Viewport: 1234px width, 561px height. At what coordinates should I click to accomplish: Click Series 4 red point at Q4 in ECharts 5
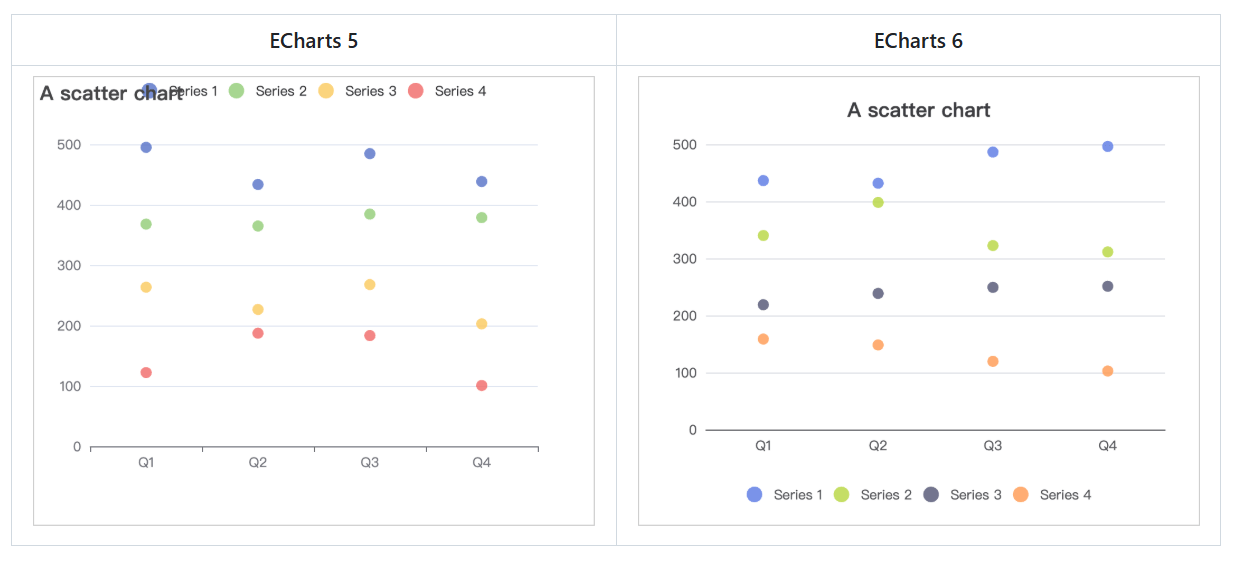click(482, 385)
